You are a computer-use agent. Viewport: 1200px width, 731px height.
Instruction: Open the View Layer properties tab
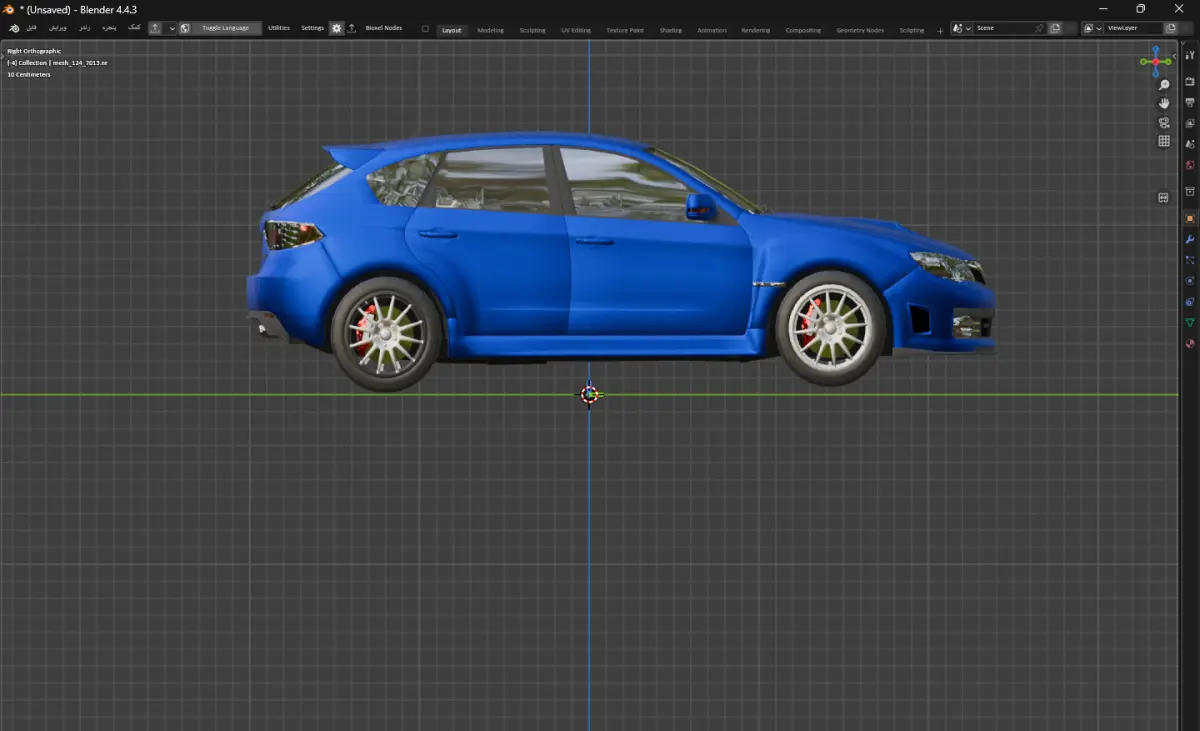pos(1190,122)
